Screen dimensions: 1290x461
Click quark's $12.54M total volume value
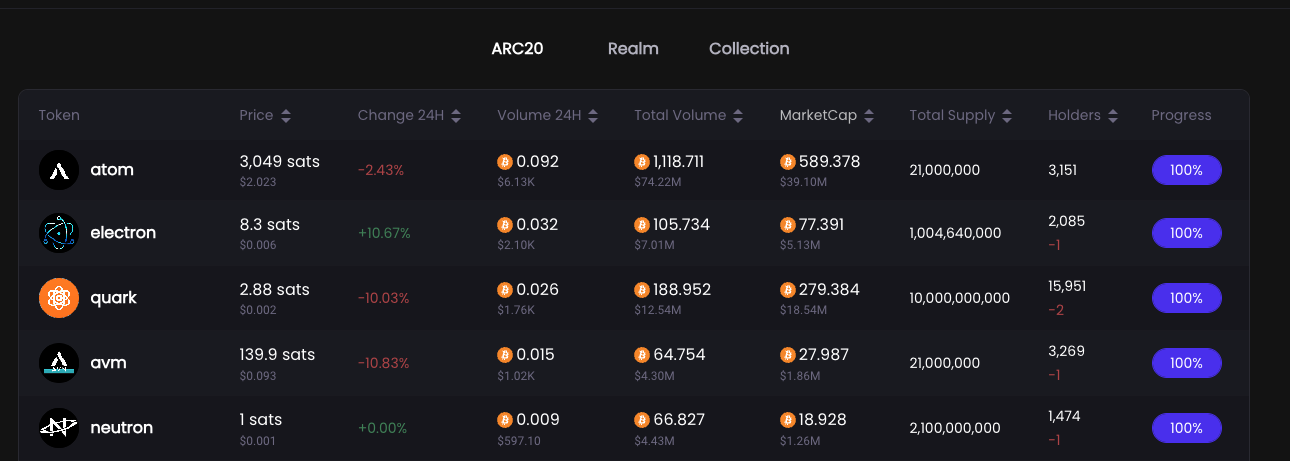click(x=657, y=311)
